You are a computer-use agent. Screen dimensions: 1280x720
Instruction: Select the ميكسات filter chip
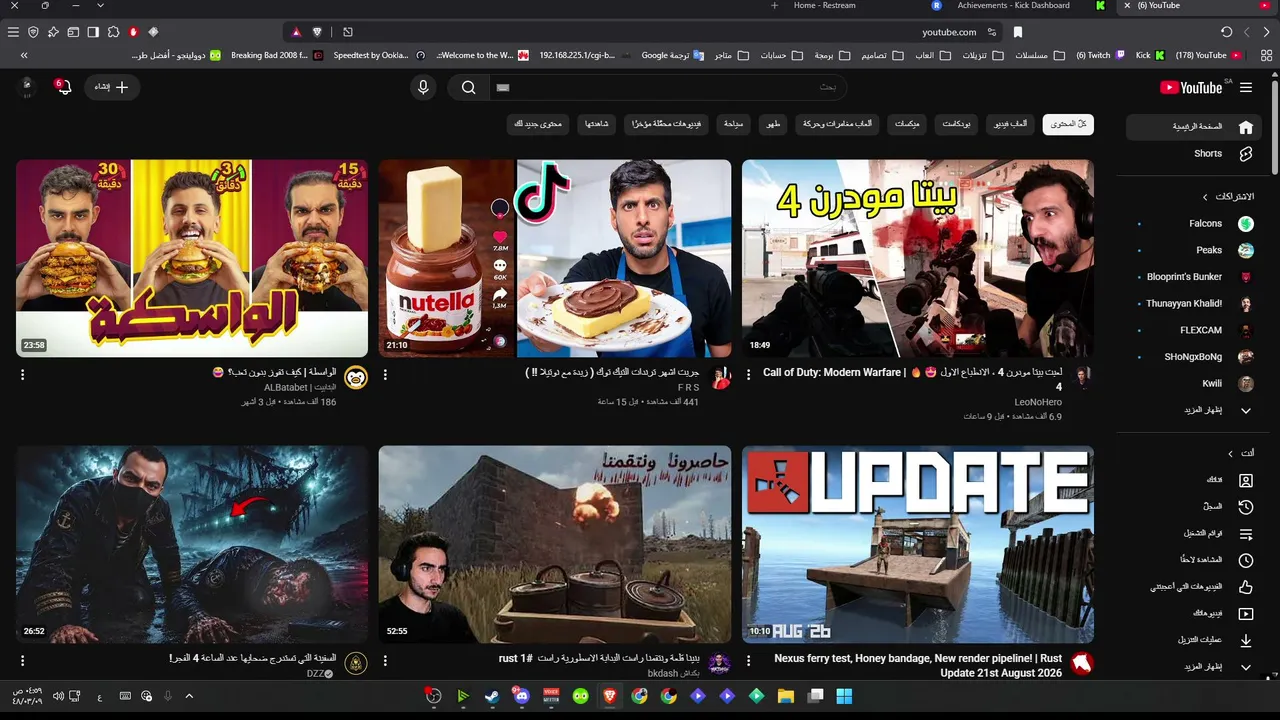(x=907, y=124)
